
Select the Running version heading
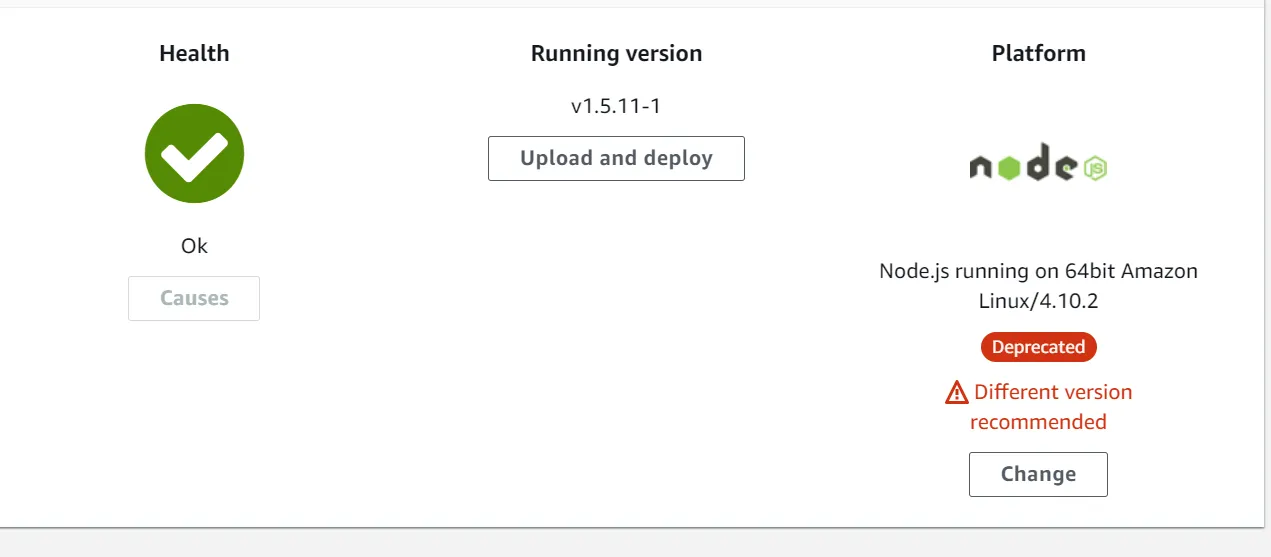pos(616,53)
